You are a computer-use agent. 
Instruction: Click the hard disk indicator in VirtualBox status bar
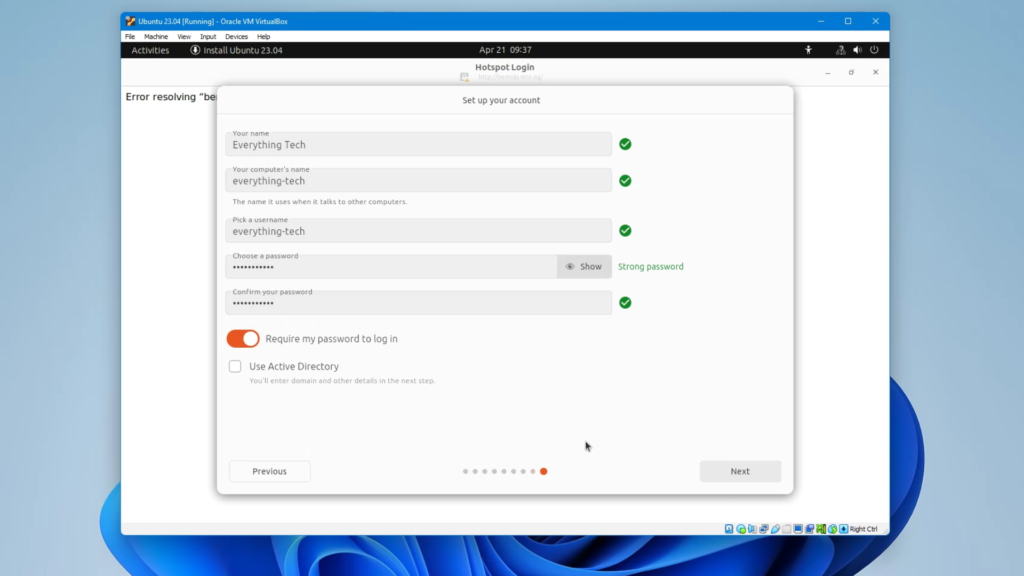pyautogui.click(x=729, y=529)
